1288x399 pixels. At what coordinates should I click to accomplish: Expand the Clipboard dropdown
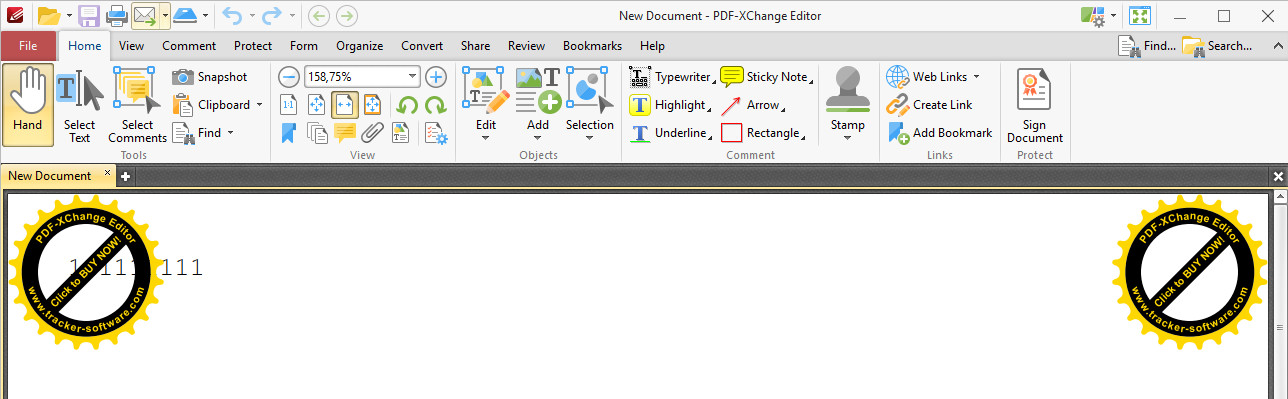pos(259,105)
